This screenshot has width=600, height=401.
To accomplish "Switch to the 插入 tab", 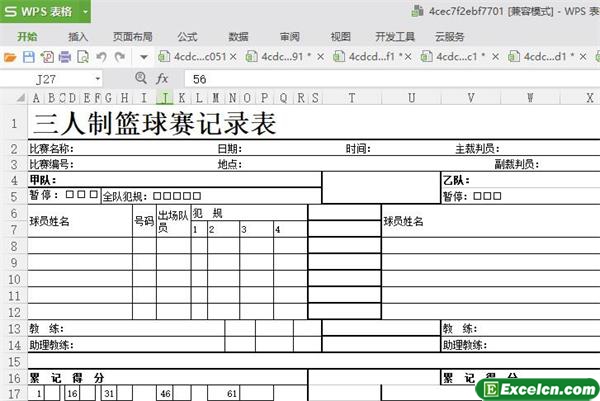I will (x=78, y=37).
